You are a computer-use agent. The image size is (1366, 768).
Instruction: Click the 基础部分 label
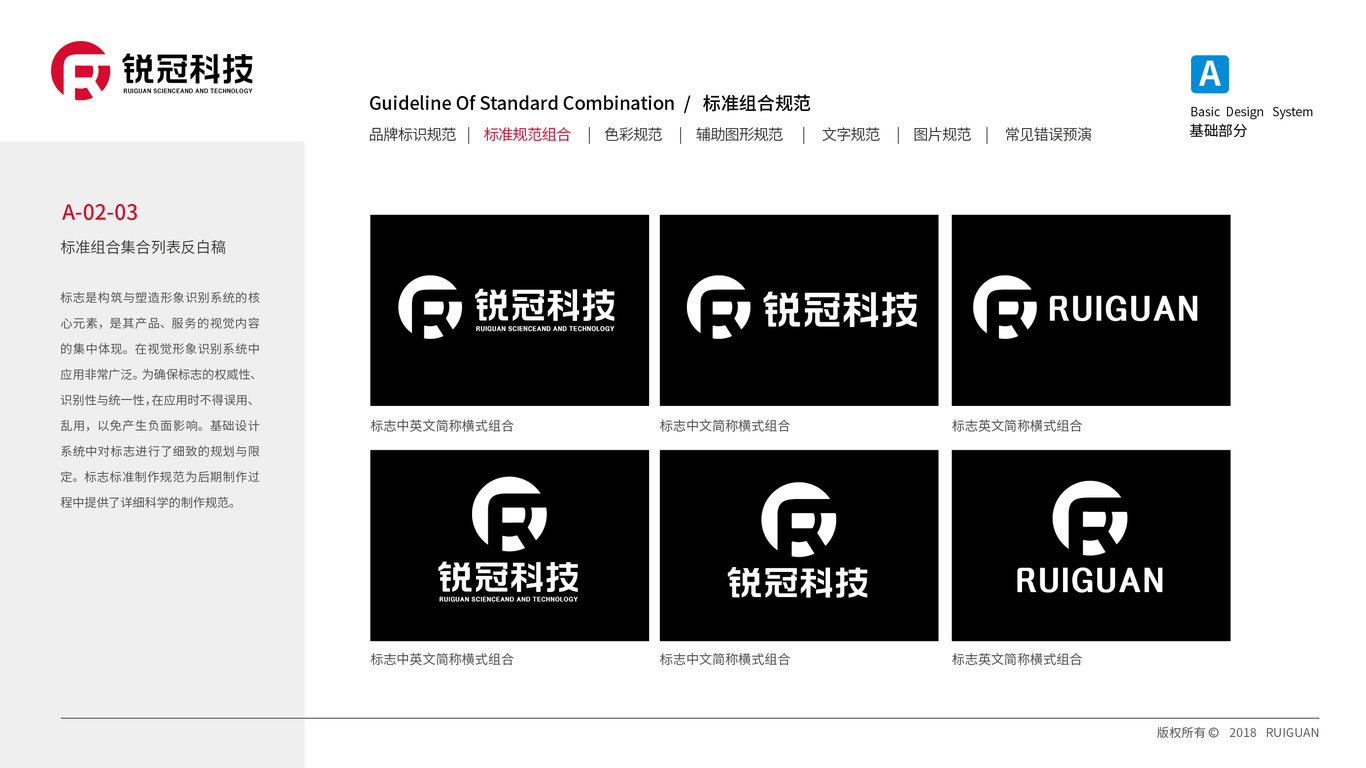click(x=1218, y=131)
